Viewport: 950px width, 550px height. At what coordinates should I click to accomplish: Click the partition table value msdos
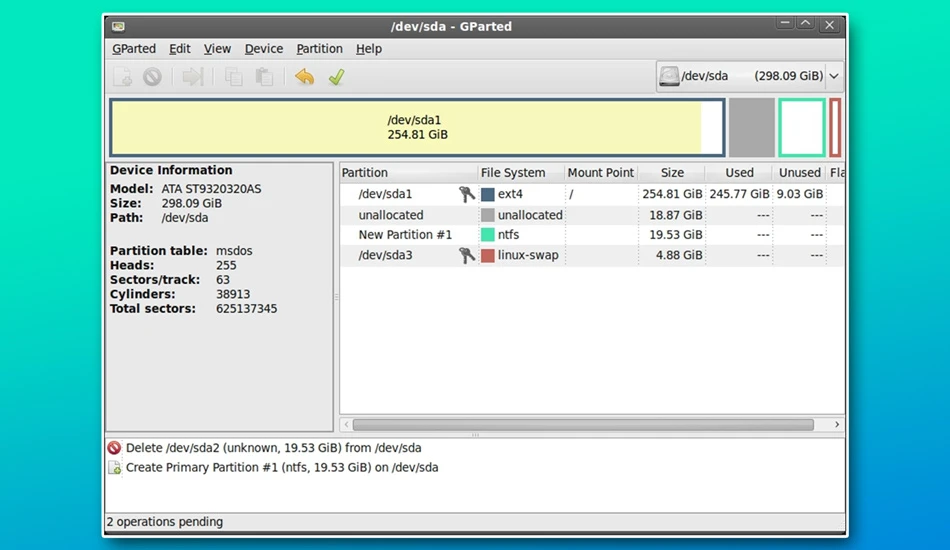(234, 251)
